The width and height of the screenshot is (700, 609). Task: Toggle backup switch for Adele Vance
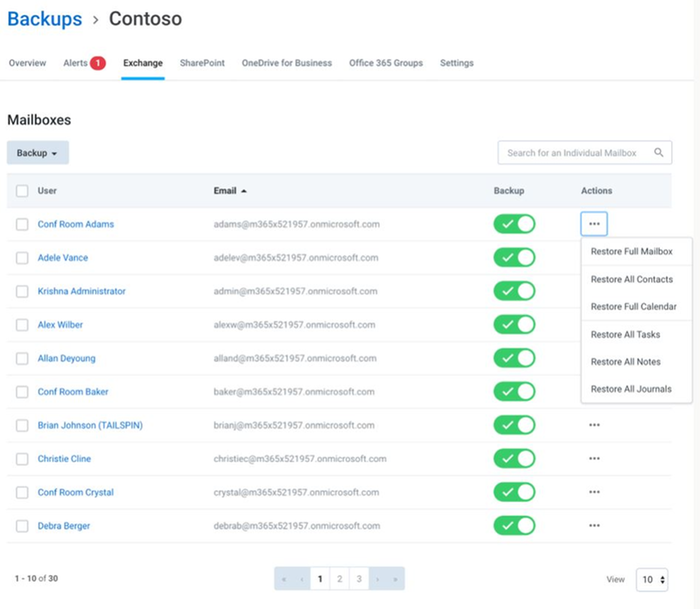pyautogui.click(x=514, y=258)
